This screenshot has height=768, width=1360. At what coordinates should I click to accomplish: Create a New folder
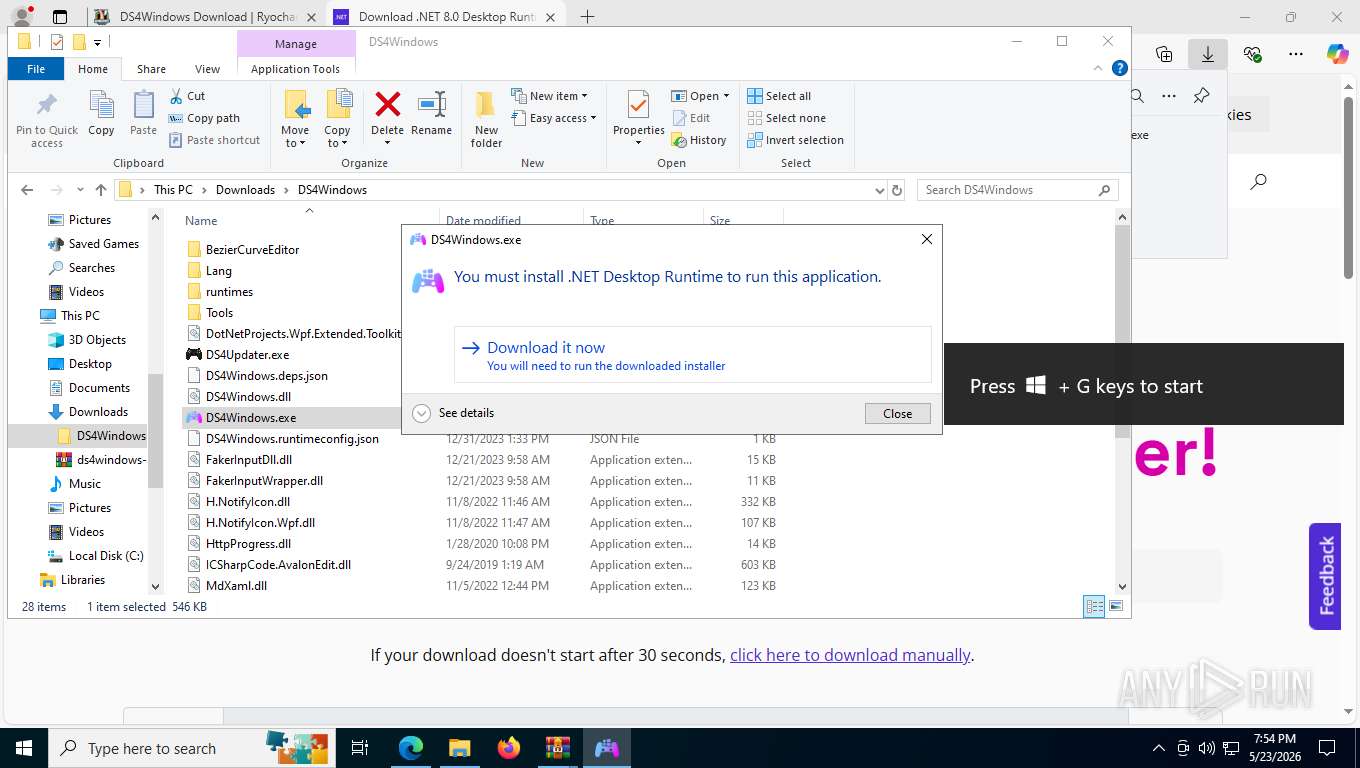pyautogui.click(x=486, y=119)
